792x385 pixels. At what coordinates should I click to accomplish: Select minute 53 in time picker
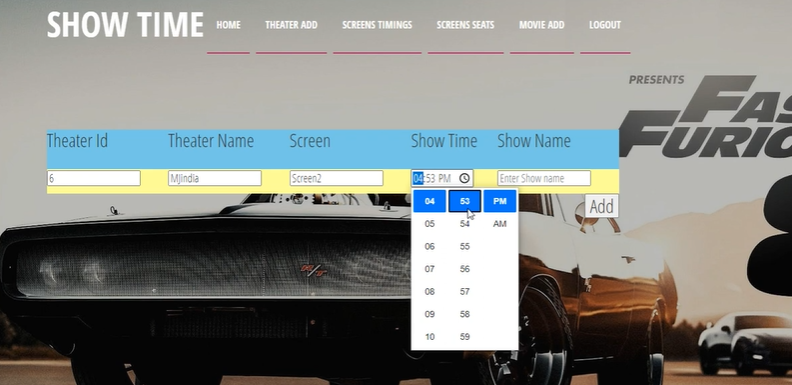pos(465,201)
